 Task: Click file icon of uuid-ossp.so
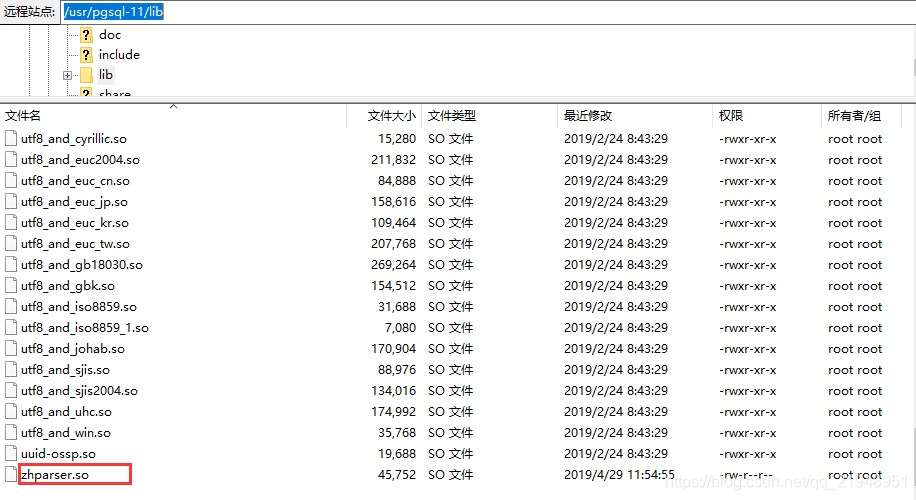(11, 454)
